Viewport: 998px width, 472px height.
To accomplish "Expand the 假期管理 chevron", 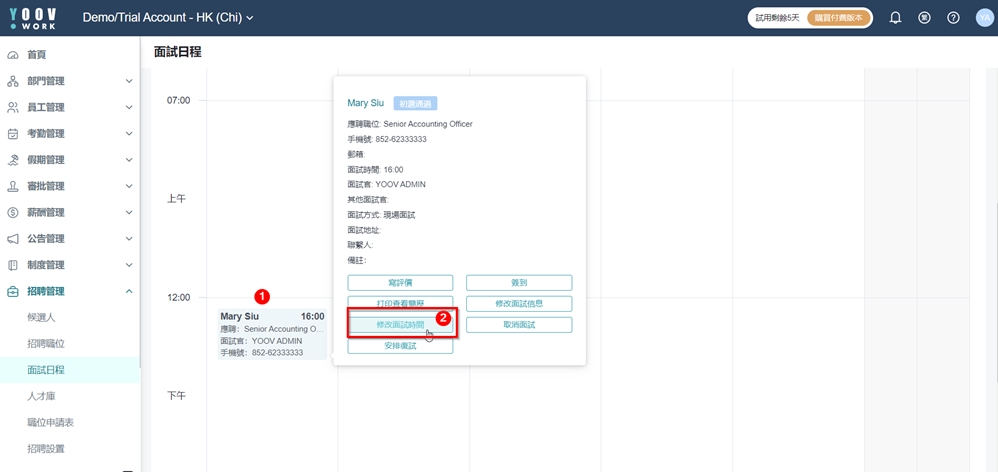I will pyautogui.click(x=129, y=160).
